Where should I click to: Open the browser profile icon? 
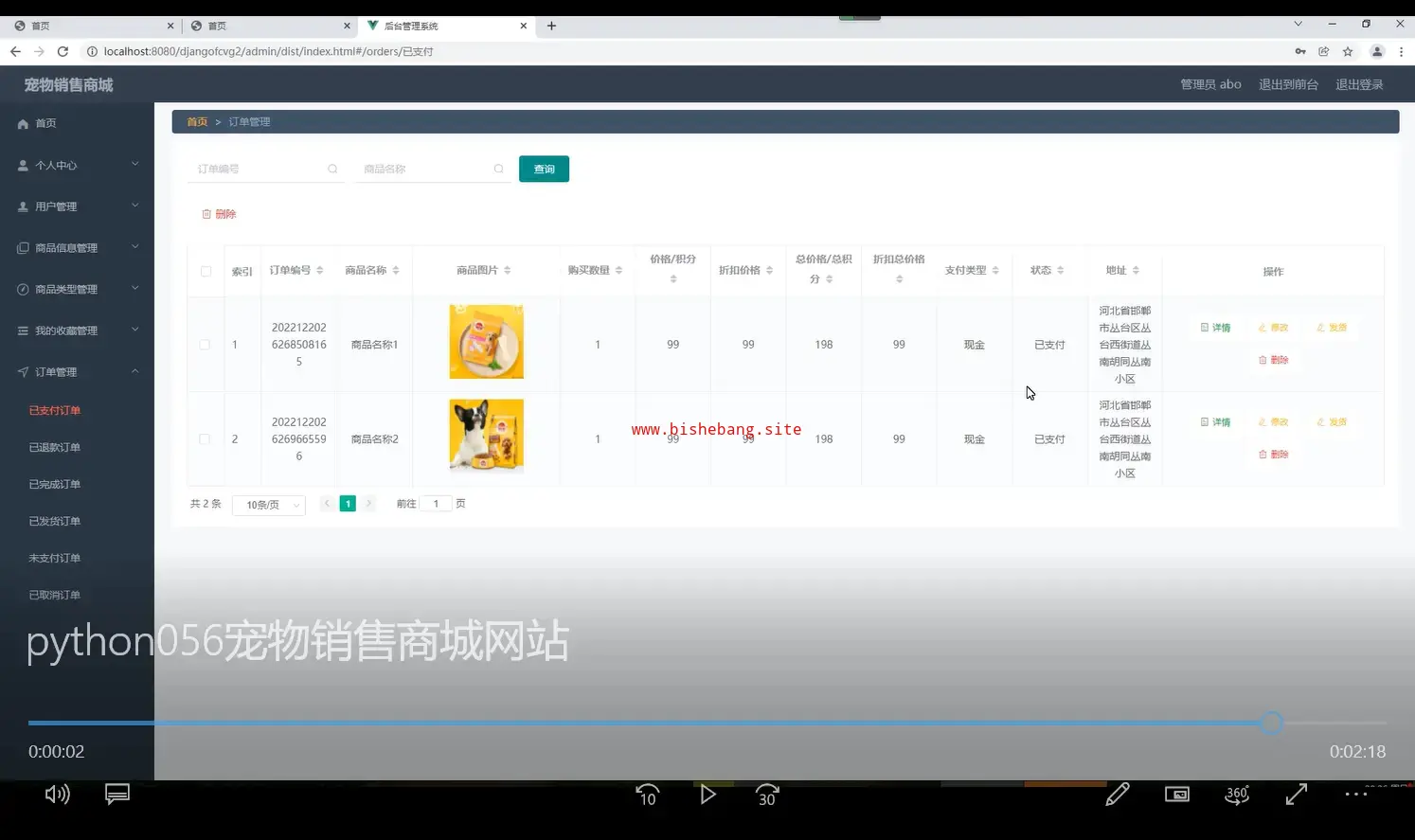point(1377,51)
